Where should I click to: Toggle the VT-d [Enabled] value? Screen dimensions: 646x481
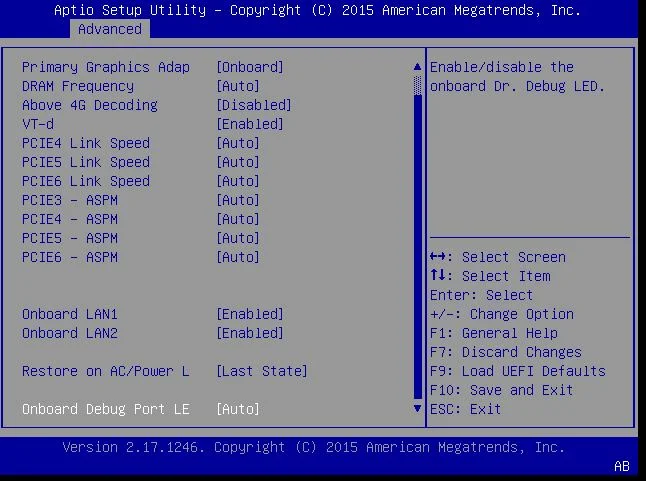click(250, 124)
